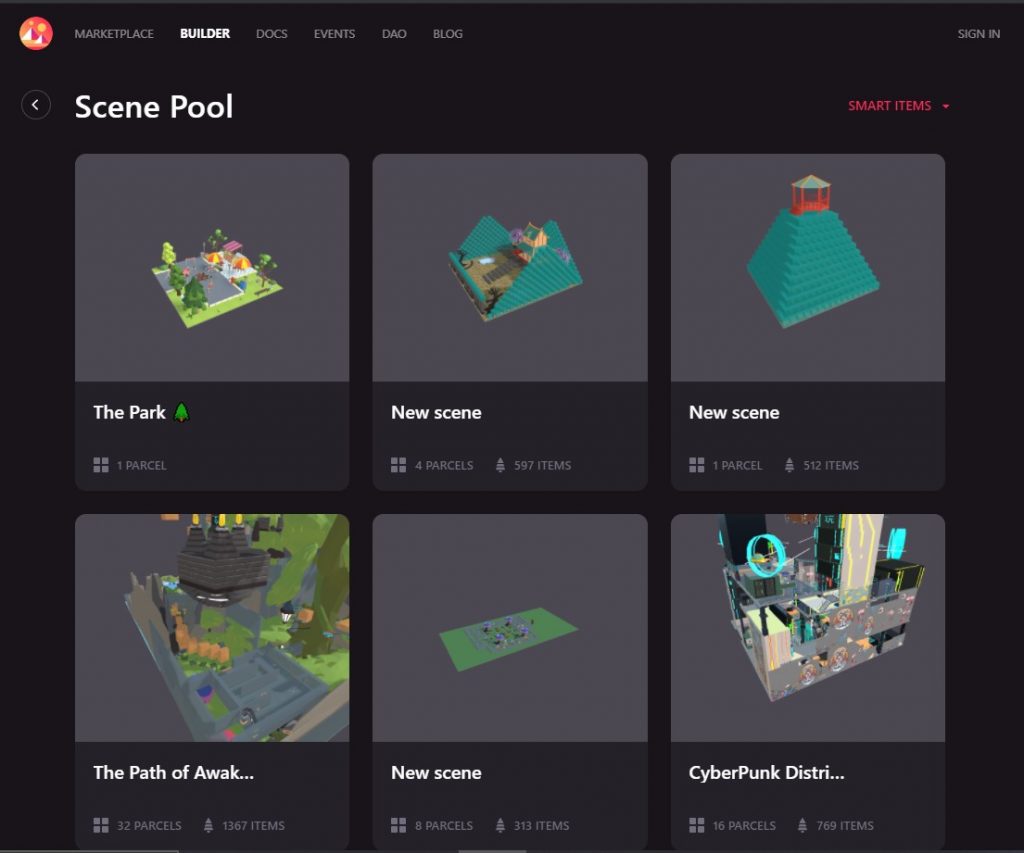
Task: Click the parcel grid icon under The Park
Action: [x=101, y=465]
